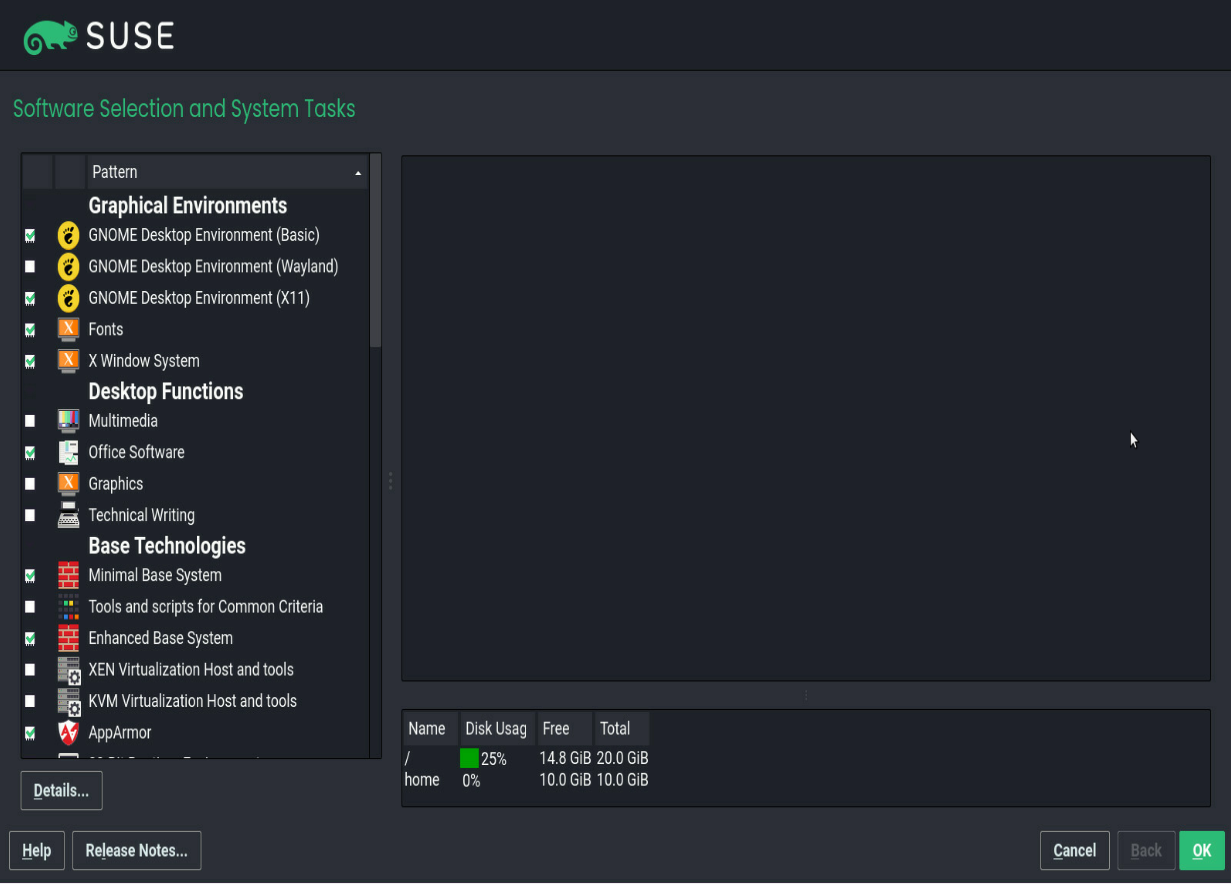This screenshot has height=884, width=1231.
Task: Click the Multimedia pattern icon
Action: pos(68,421)
